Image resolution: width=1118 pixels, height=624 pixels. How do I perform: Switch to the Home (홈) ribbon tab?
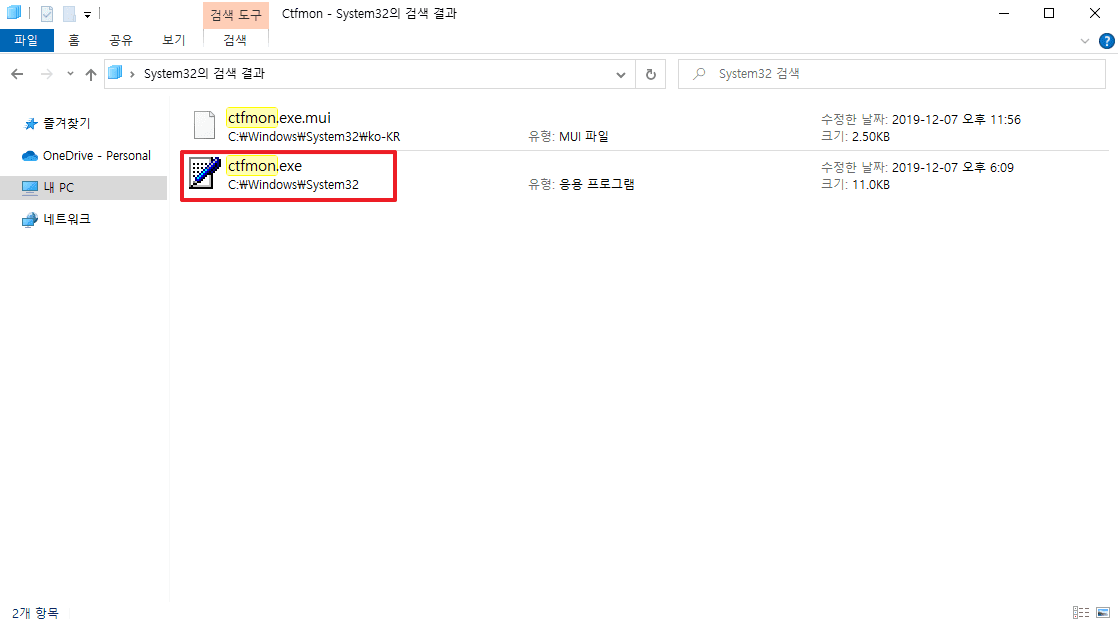[x=74, y=41]
